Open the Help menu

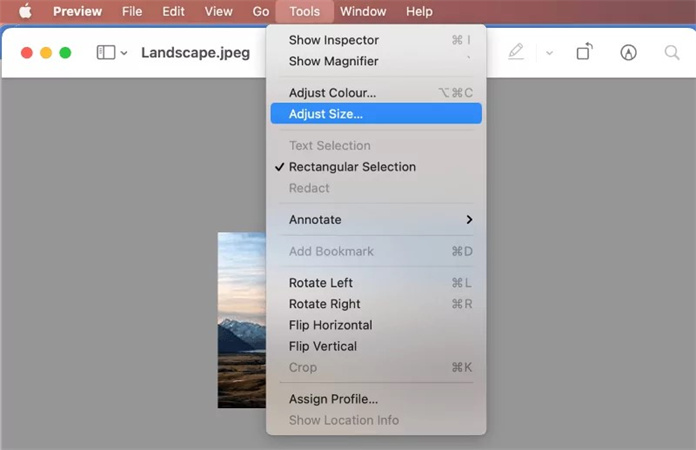pos(419,11)
